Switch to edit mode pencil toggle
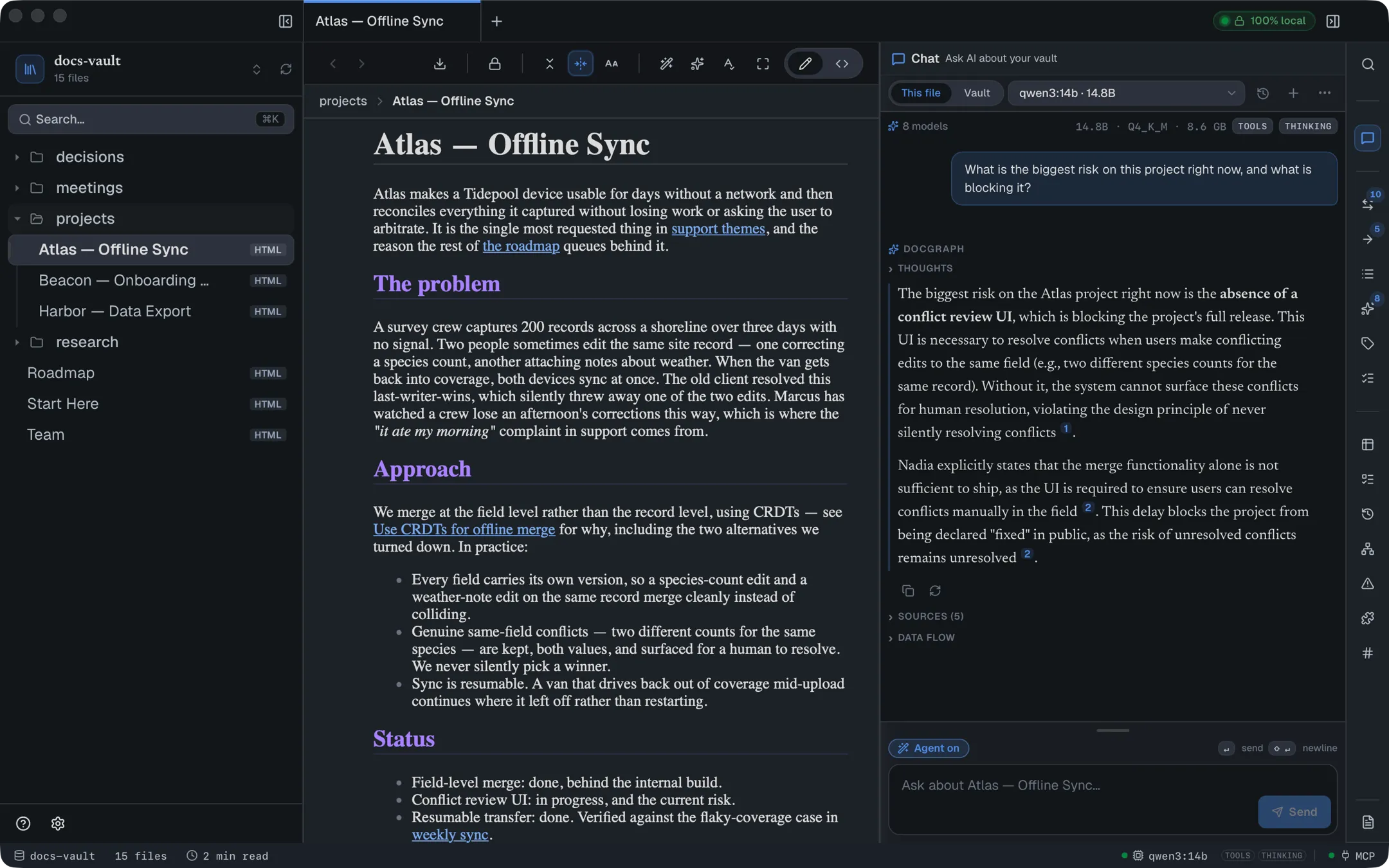1389x868 pixels. tap(805, 64)
